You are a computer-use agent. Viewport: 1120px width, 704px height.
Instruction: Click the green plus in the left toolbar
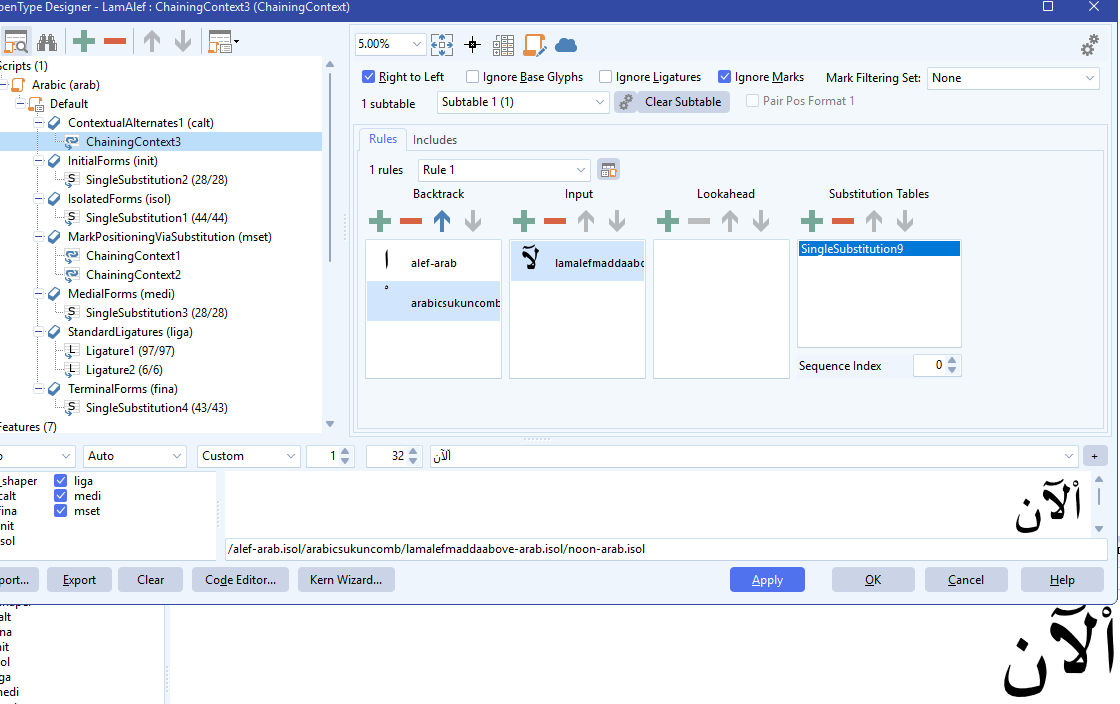tap(84, 42)
